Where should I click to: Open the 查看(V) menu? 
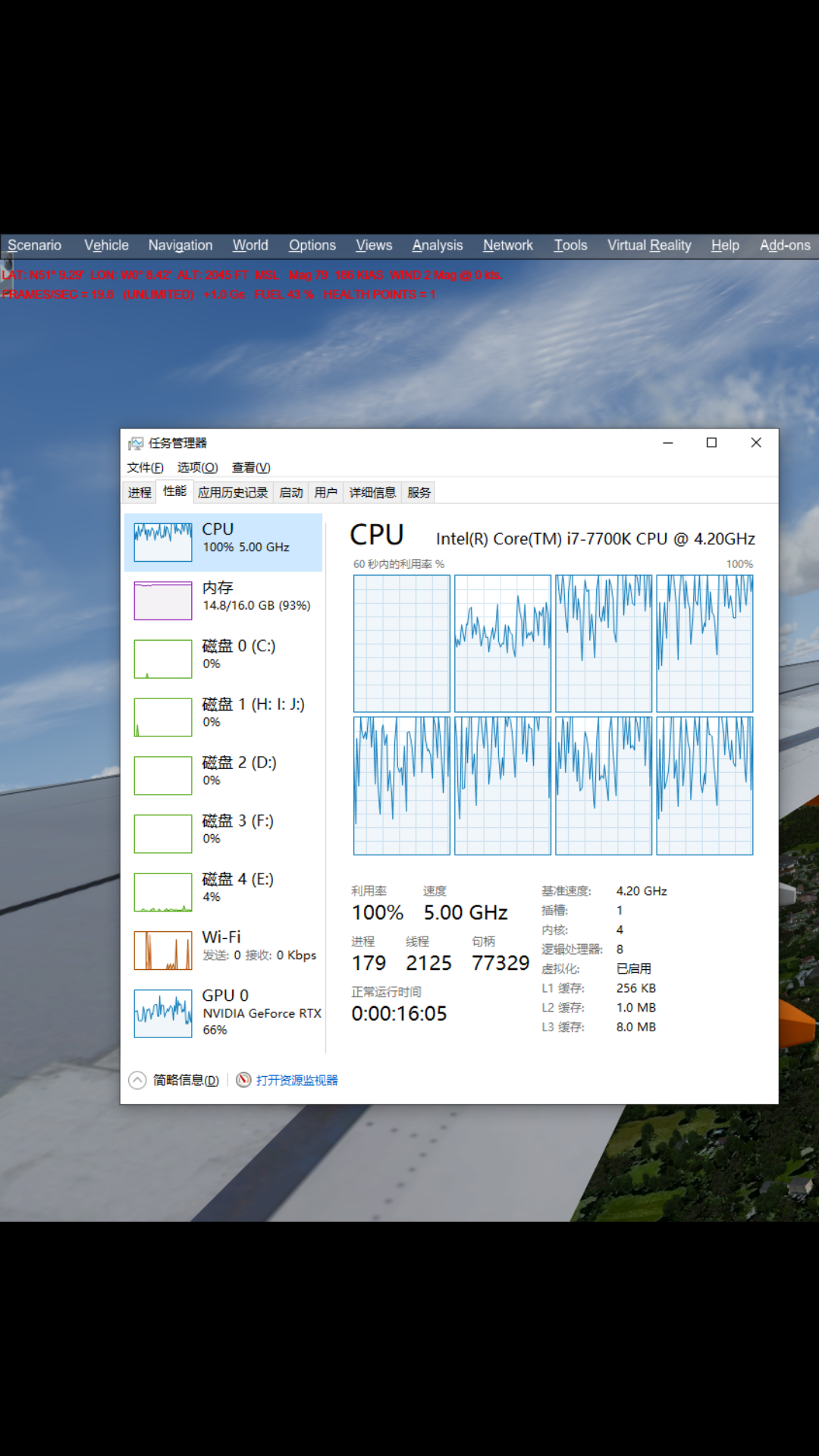coord(251,468)
